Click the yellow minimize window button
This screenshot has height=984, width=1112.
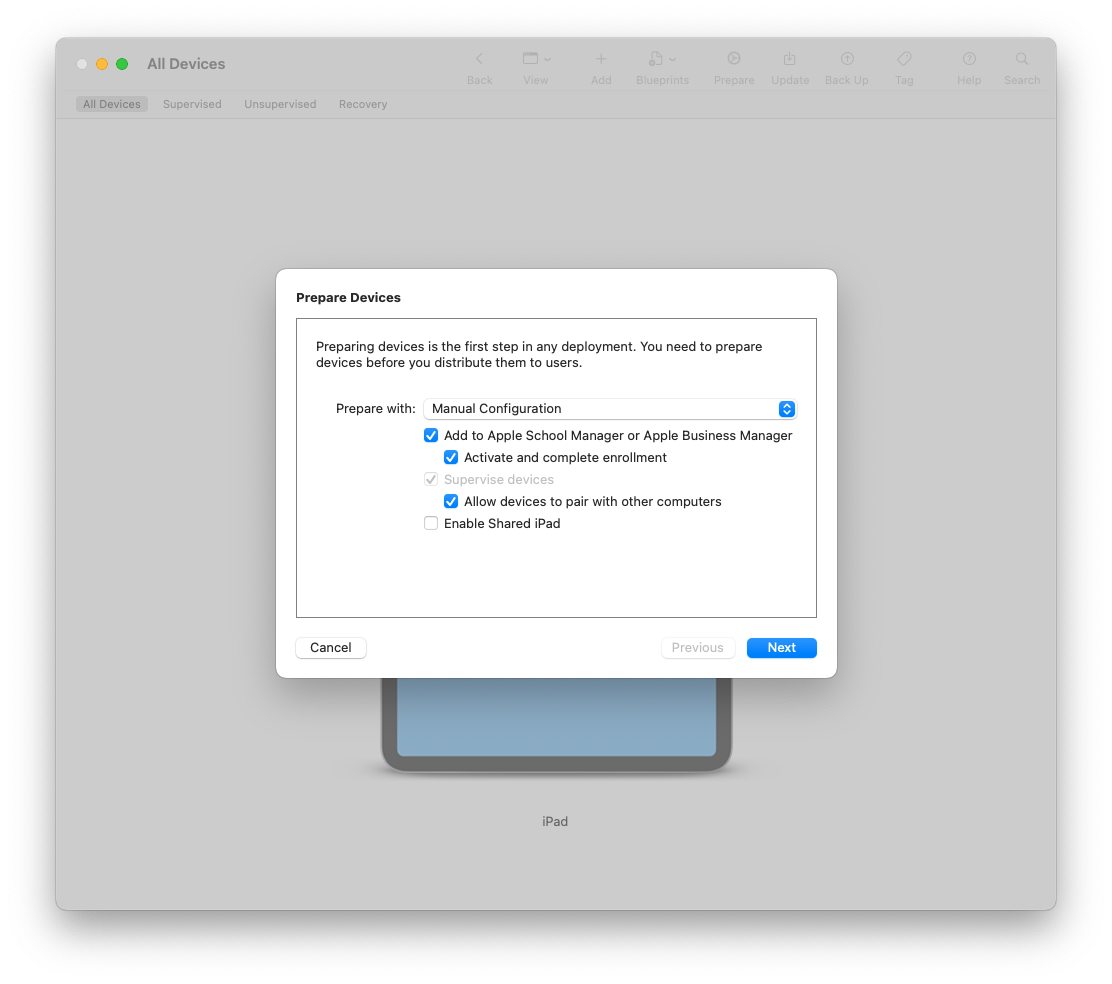click(102, 64)
